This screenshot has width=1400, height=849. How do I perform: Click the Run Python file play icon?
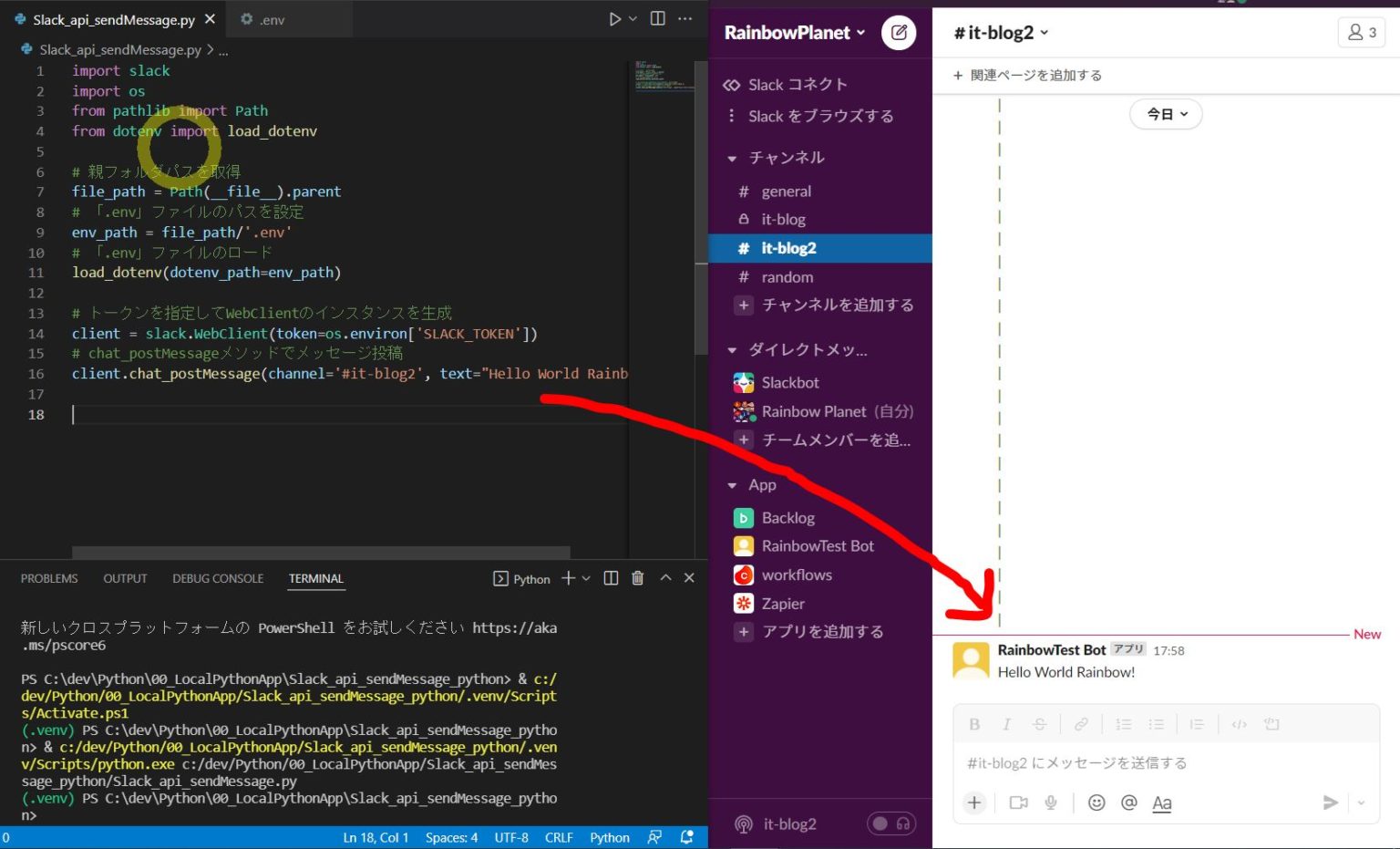pyautogui.click(x=615, y=19)
